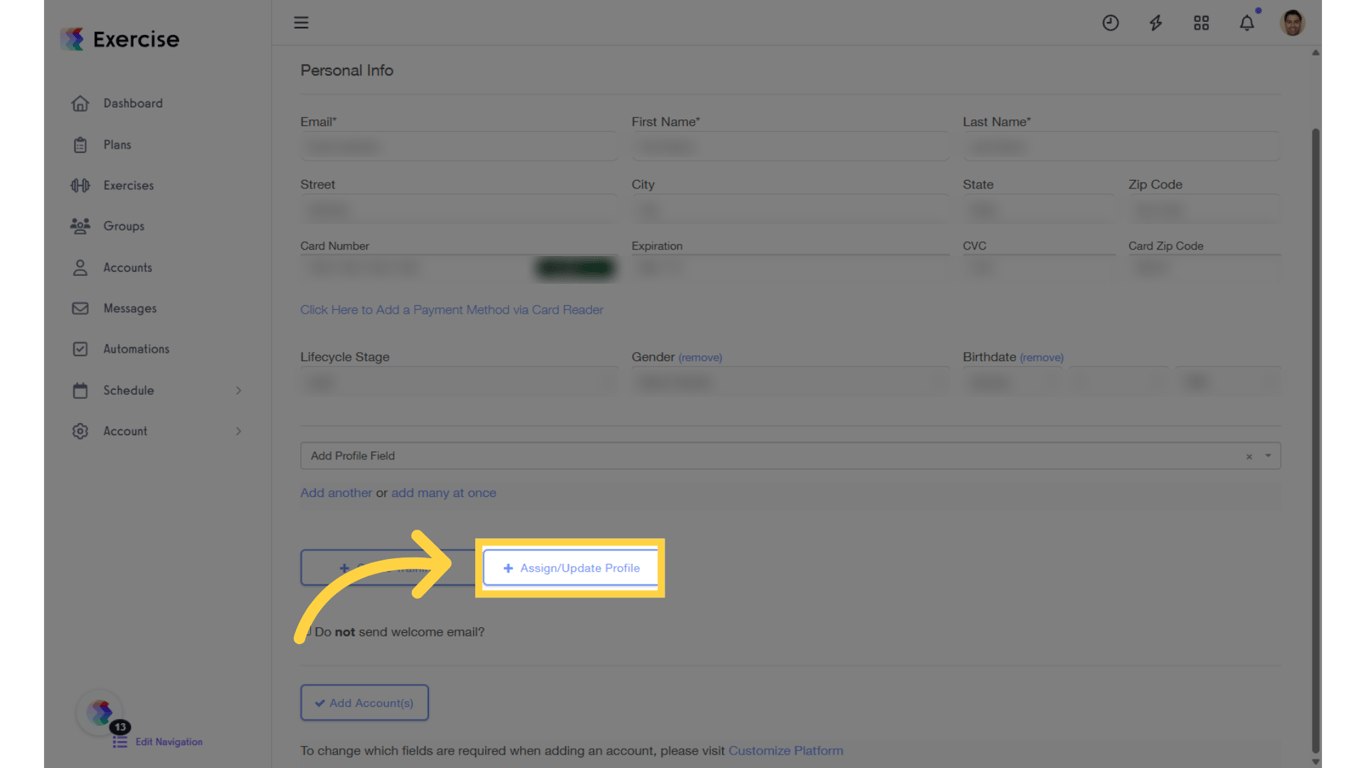This screenshot has width=1366, height=768.
Task: Click the Assign/Update Profile button
Action: click(x=570, y=567)
